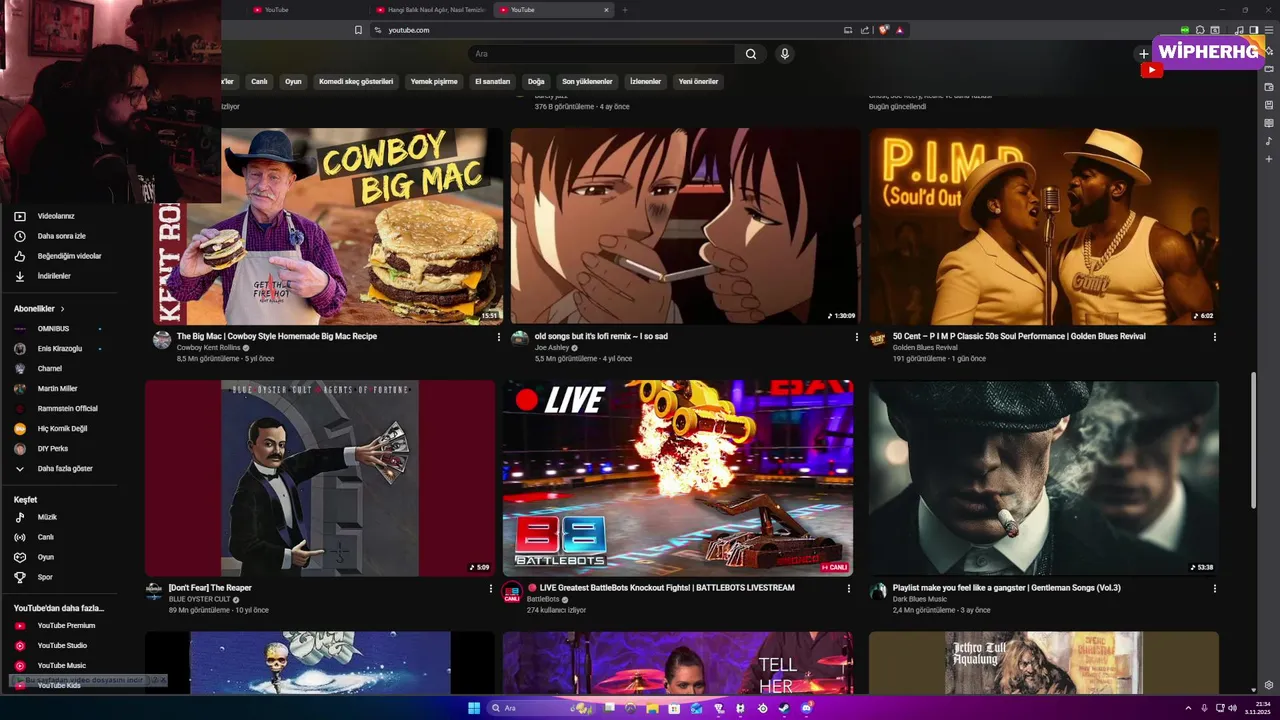Open Charnel subscription channel
The width and height of the screenshot is (1280, 720).
tap(49, 369)
